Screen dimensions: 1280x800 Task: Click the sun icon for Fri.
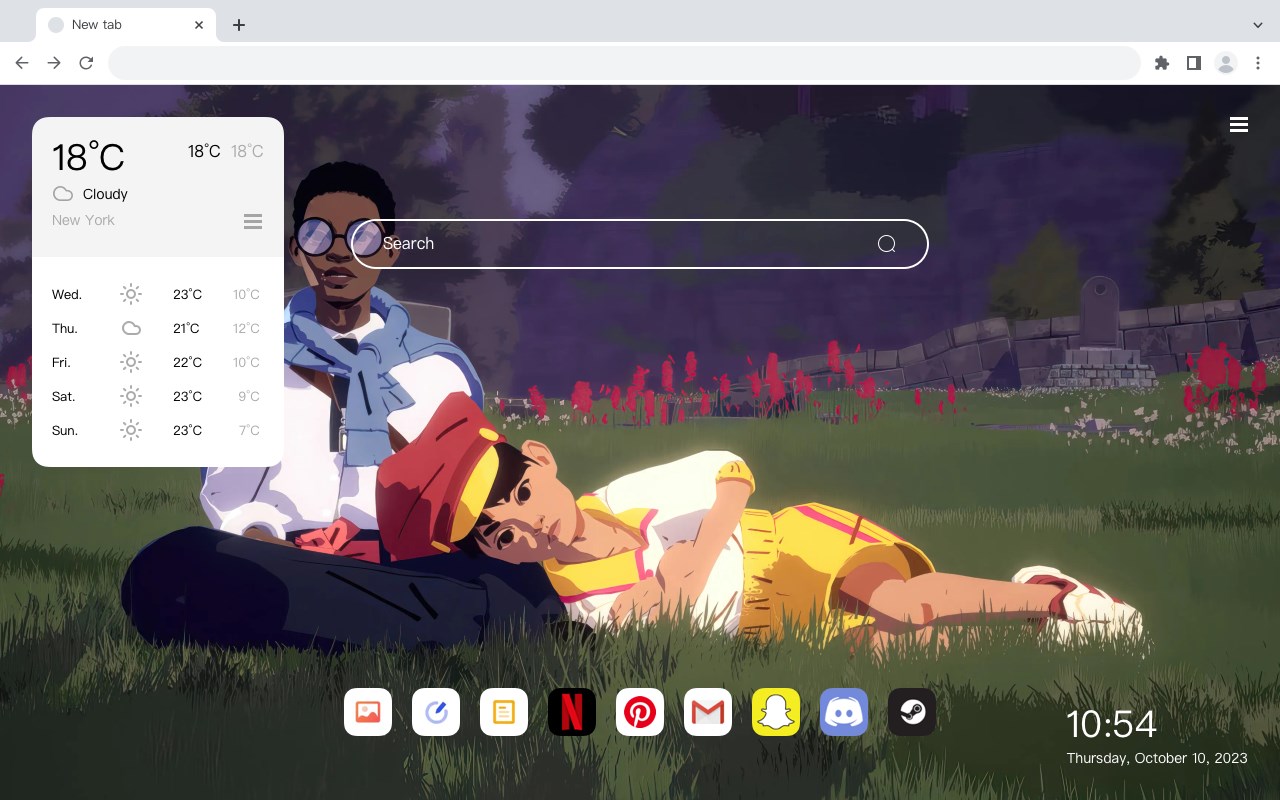click(x=131, y=362)
